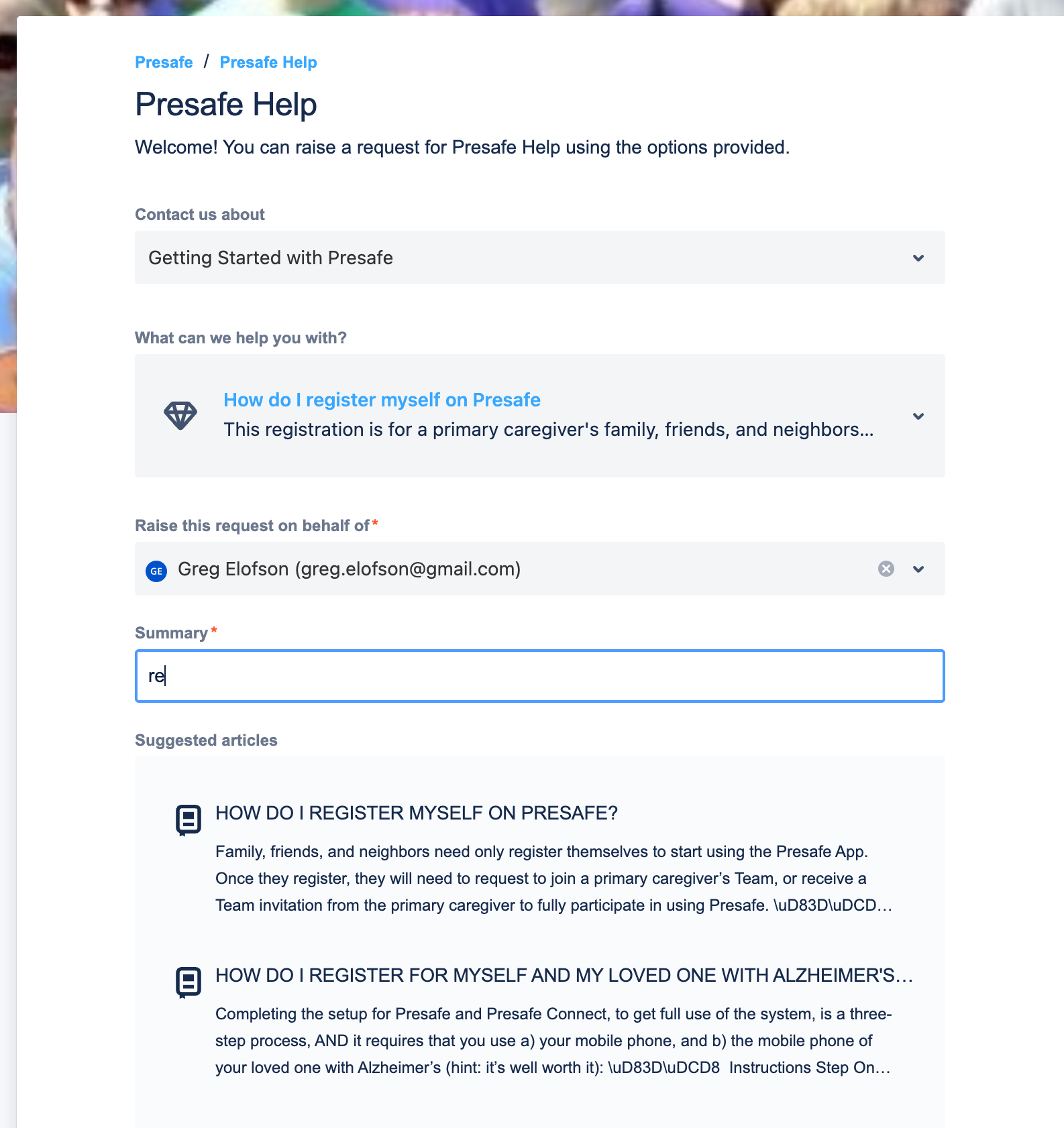
Task: Expand the Contact us about dropdown chevron
Action: point(918,258)
